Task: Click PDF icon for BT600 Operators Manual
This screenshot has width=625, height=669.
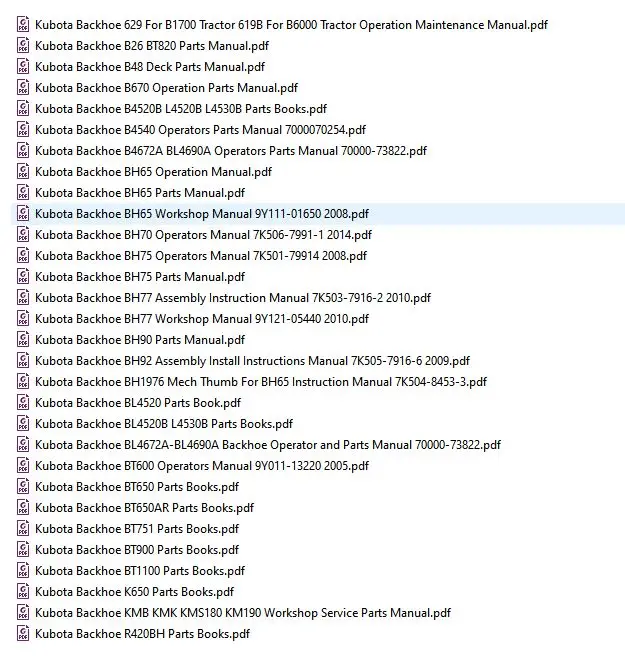Action: coord(23,466)
